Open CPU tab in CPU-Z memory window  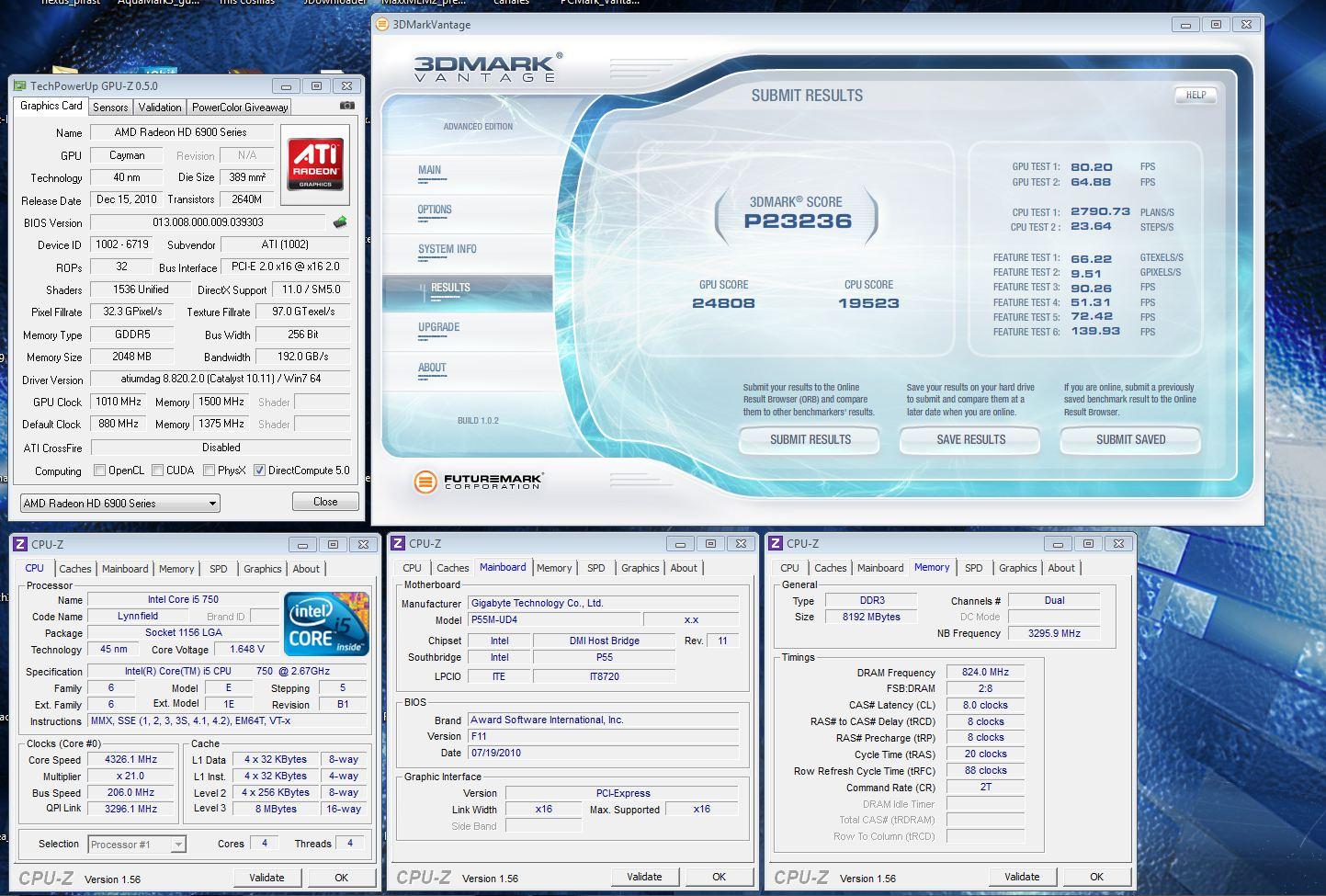[789, 568]
